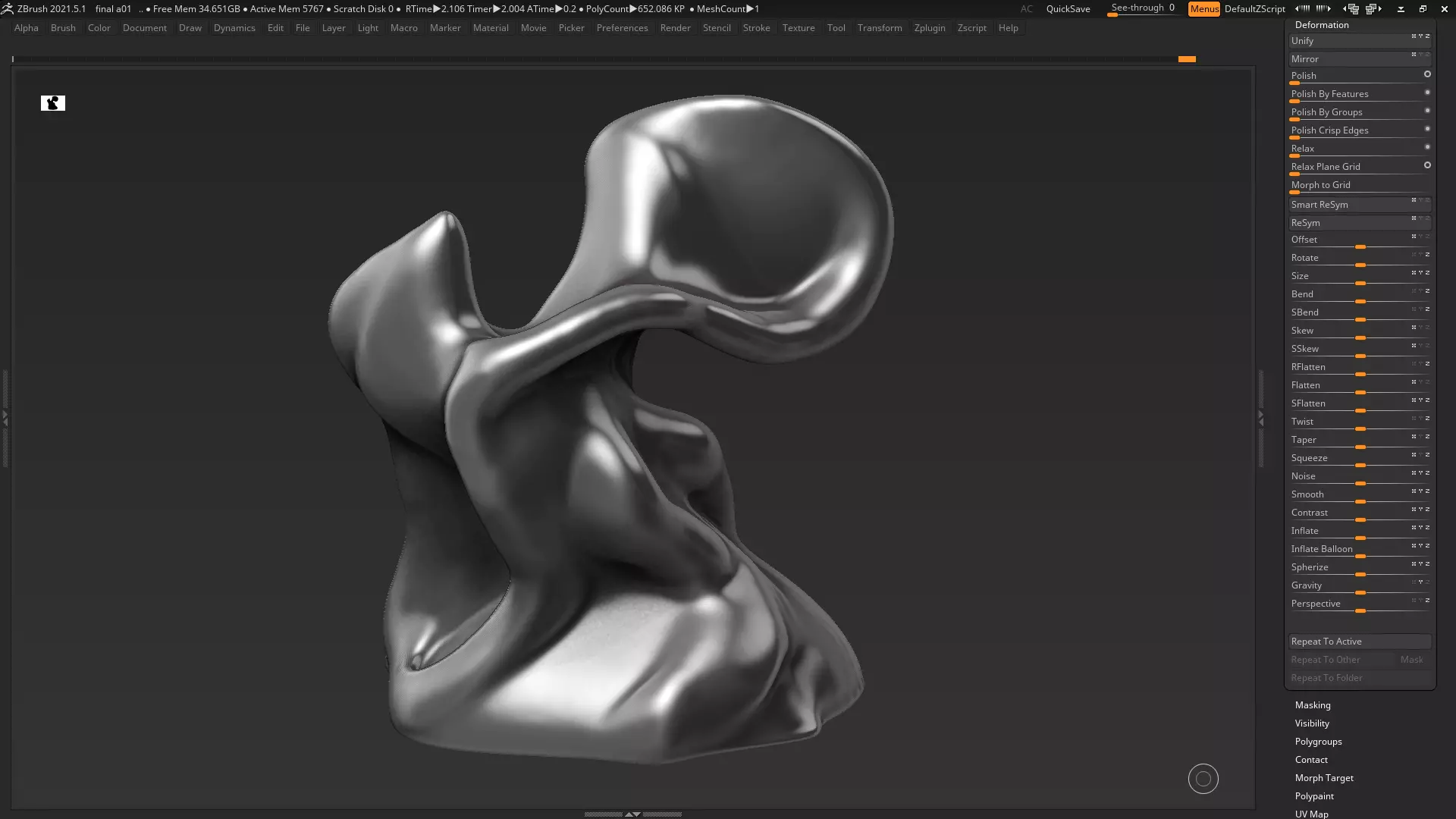
Task: Collapse the right tray divider handle
Action: pos(1261,418)
